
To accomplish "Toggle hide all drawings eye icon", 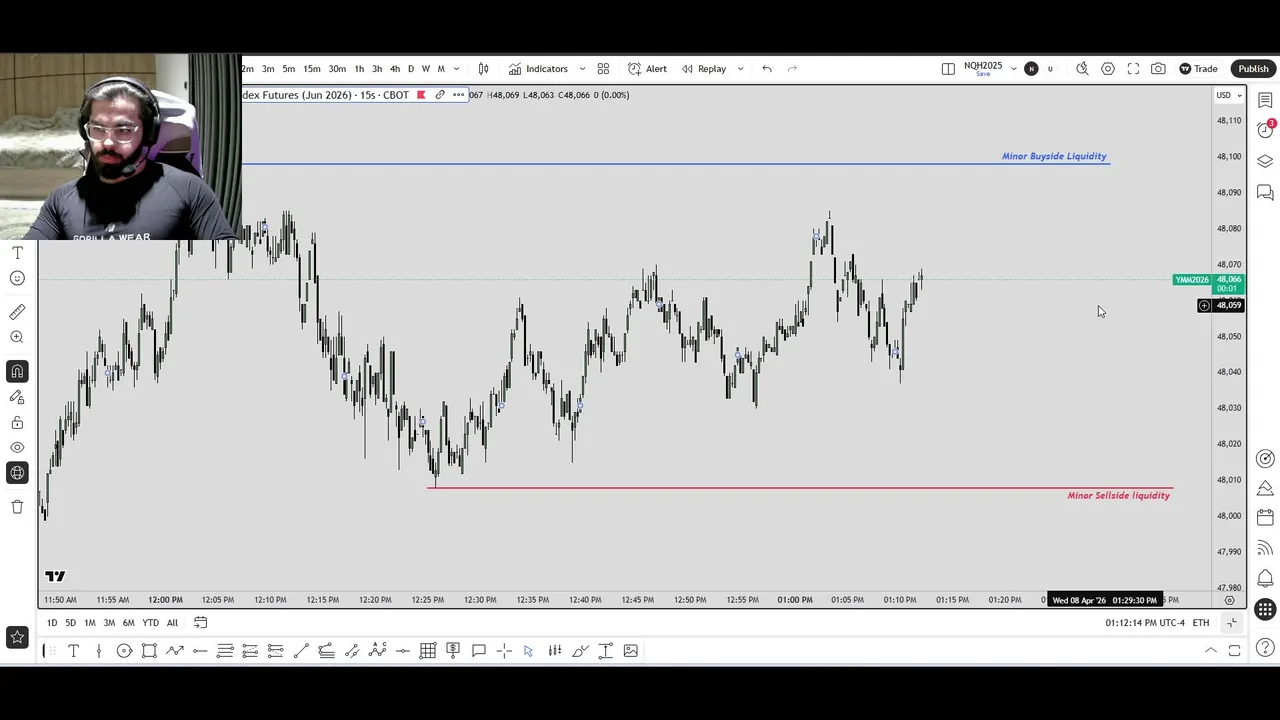I will [x=17, y=448].
